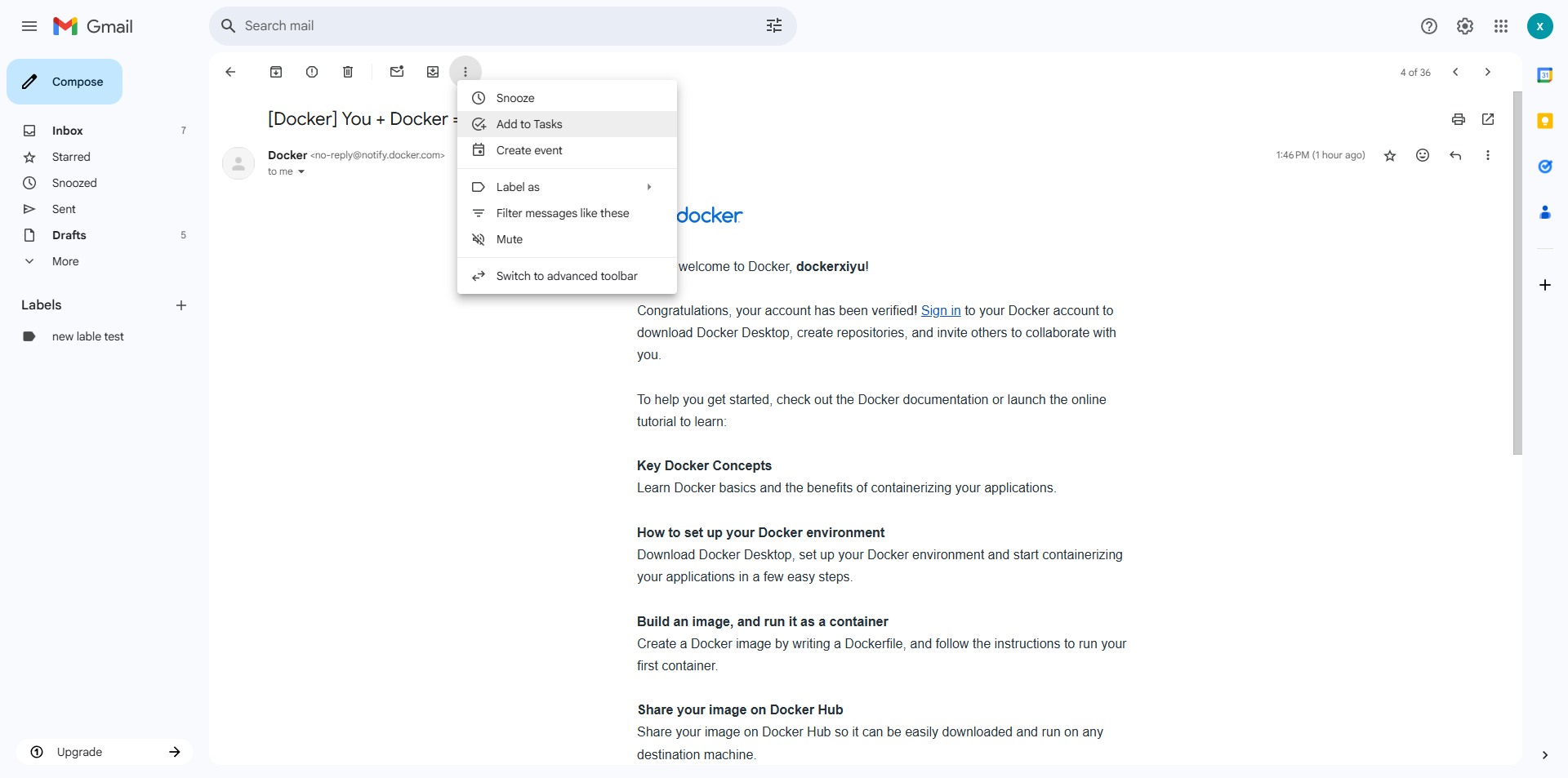The height and width of the screenshot is (778, 1568).
Task: Click the Compose button
Action: point(65,82)
